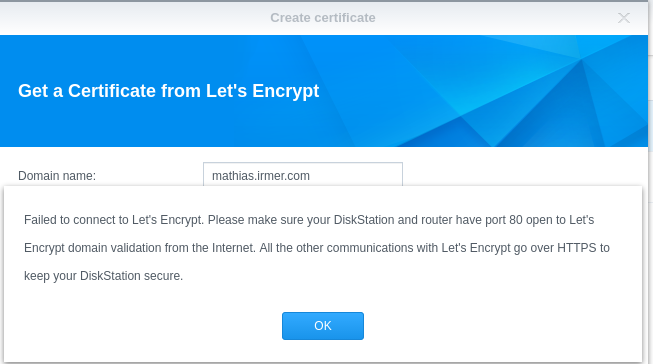This screenshot has height=364, width=653.
Task: Click empty space left of the OK button
Action: coord(142,326)
